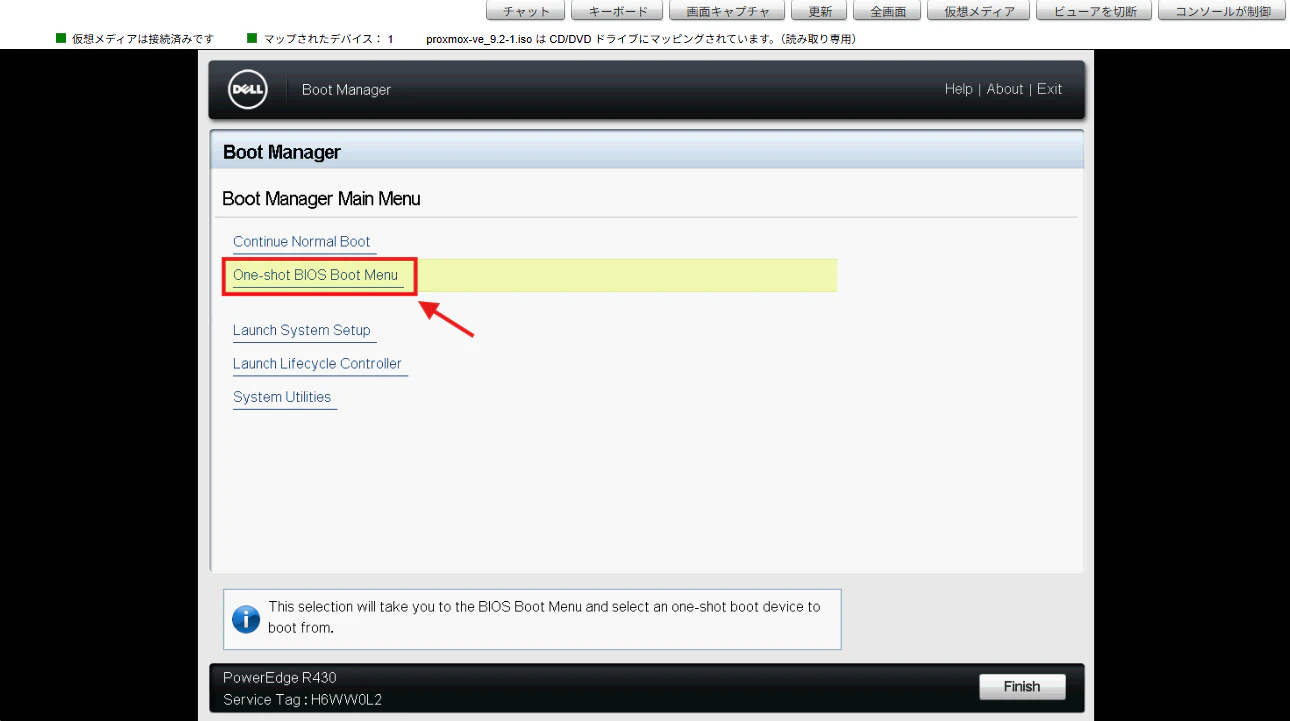The image size is (1290, 721).
Task: Click the blue information icon
Action: pos(246,619)
